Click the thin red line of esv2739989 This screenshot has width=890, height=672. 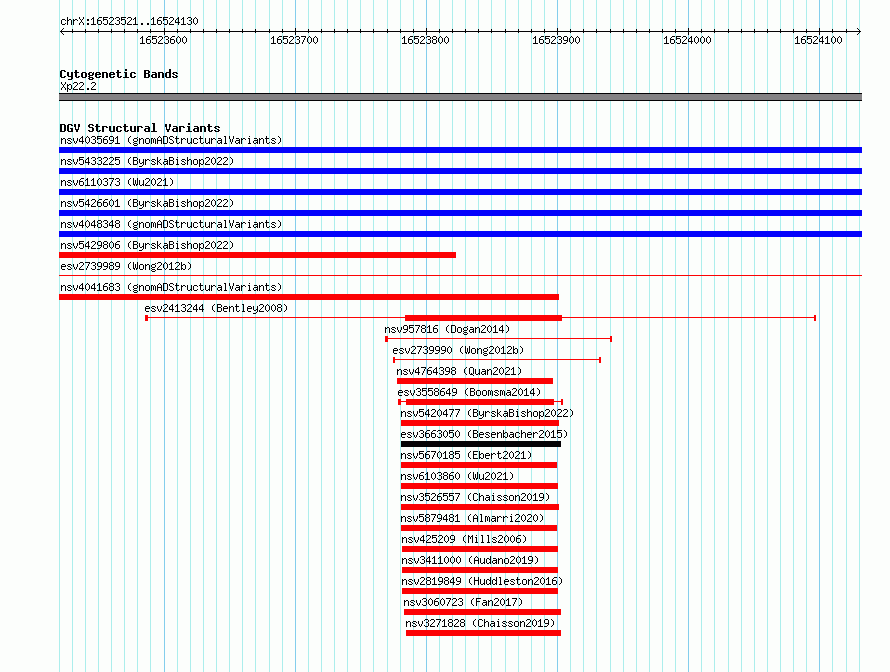click(x=460, y=276)
